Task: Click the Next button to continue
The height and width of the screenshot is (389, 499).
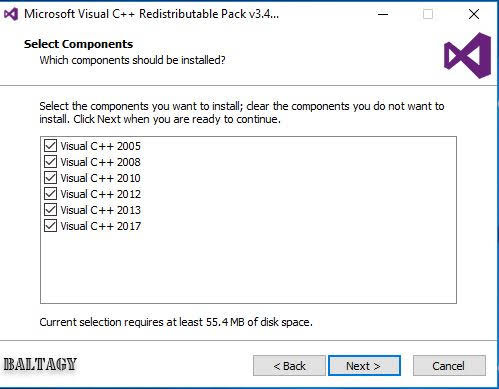Action: pyautogui.click(x=364, y=366)
